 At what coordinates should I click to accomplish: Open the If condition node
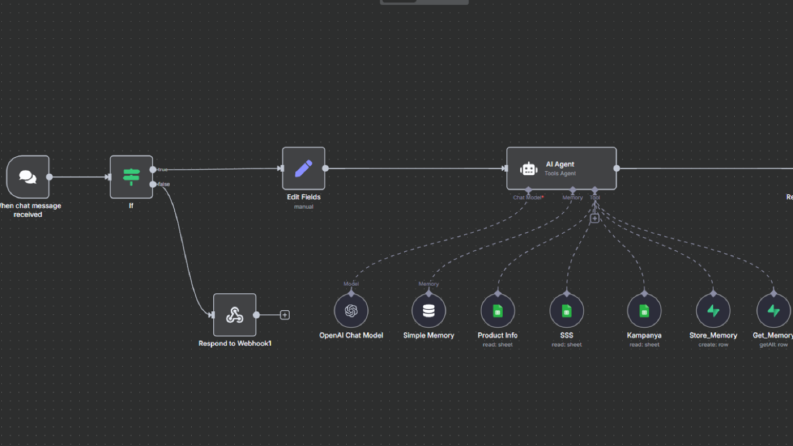click(x=131, y=177)
